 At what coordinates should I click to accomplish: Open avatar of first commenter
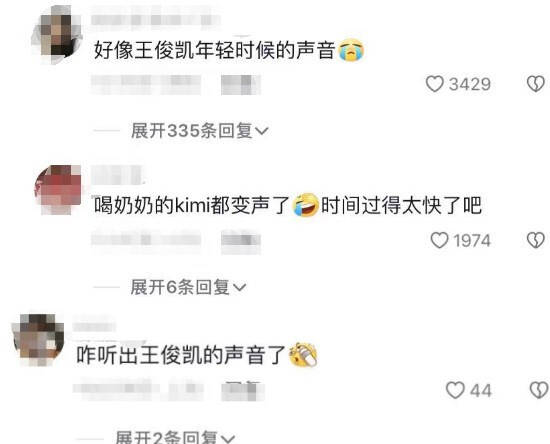click(58, 34)
